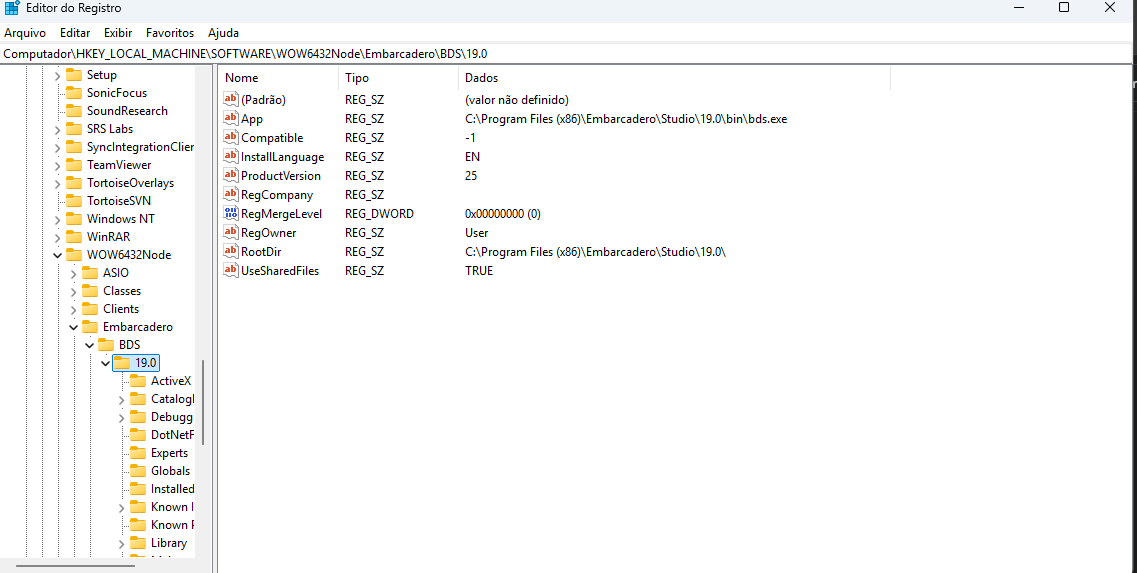
Task: Click the string icon beside Compatible value
Action: pyautogui.click(x=231, y=137)
